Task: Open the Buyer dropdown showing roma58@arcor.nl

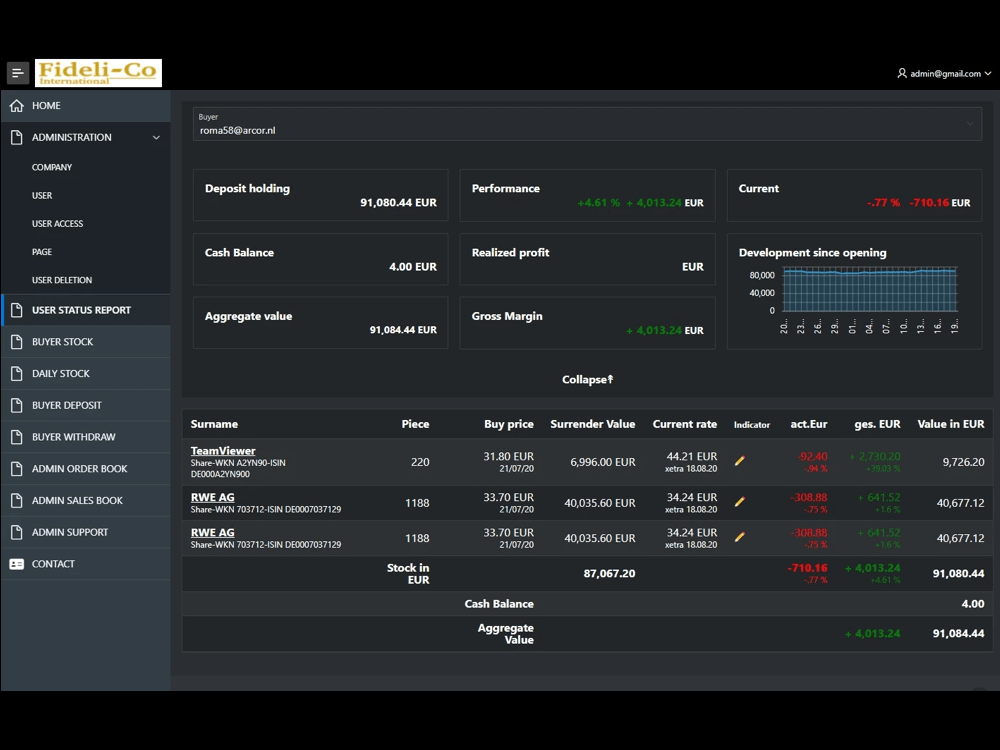Action: 587,124
